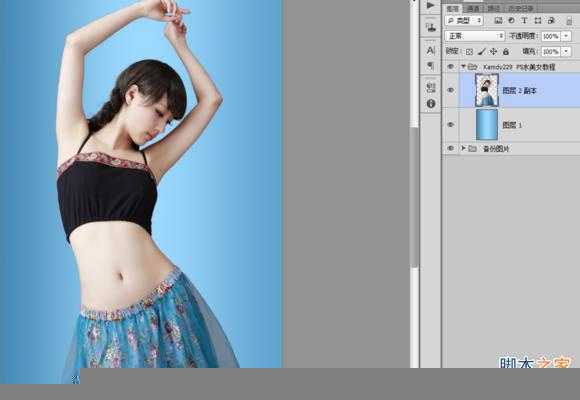Viewport: 580px width, 400px height.
Task: Switch to the Layers (图层) tab
Action: tap(452, 9)
